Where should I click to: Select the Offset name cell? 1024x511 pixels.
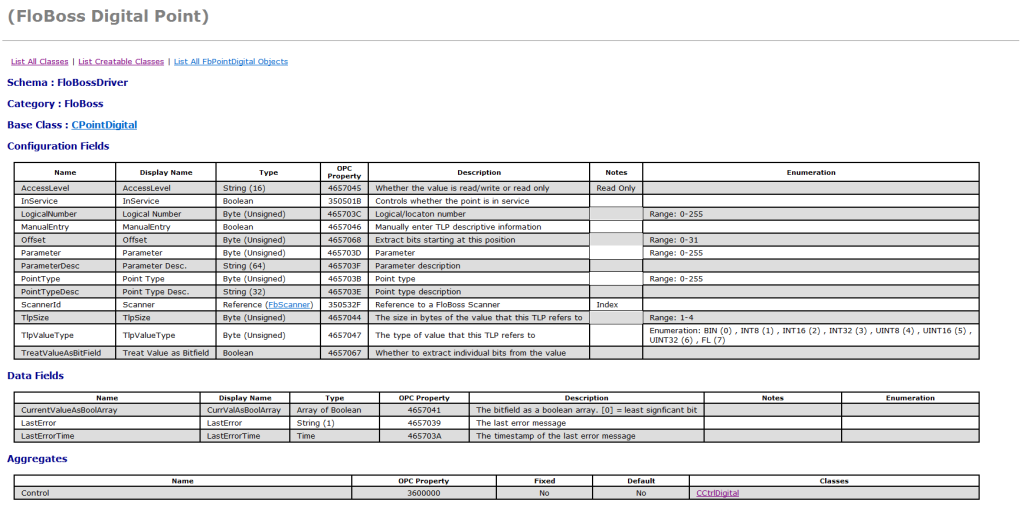(x=65, y=240)
